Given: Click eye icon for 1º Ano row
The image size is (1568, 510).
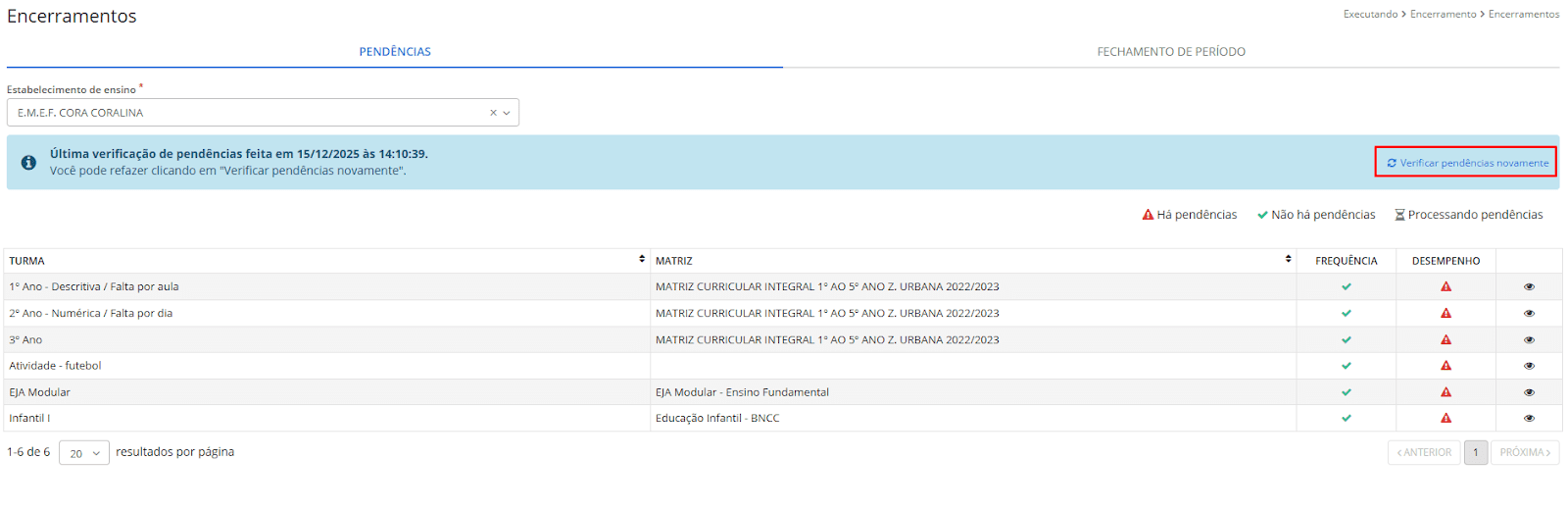Looking at the screenshot, I should (1529, 287).
